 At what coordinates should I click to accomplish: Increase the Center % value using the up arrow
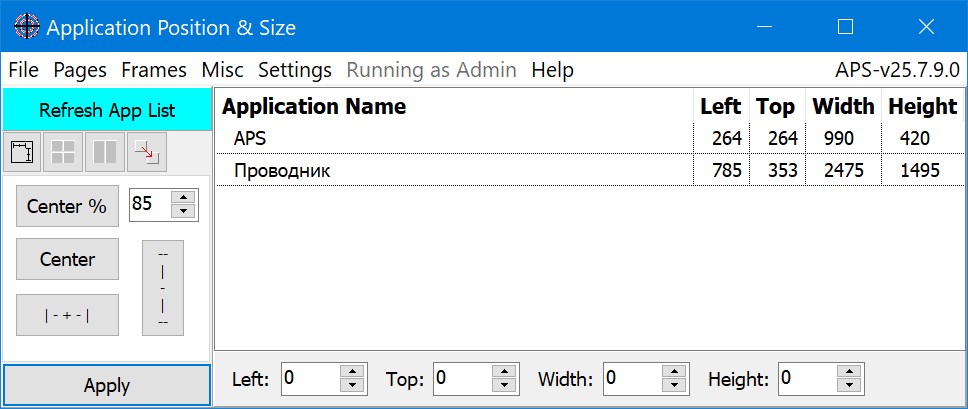182,198
